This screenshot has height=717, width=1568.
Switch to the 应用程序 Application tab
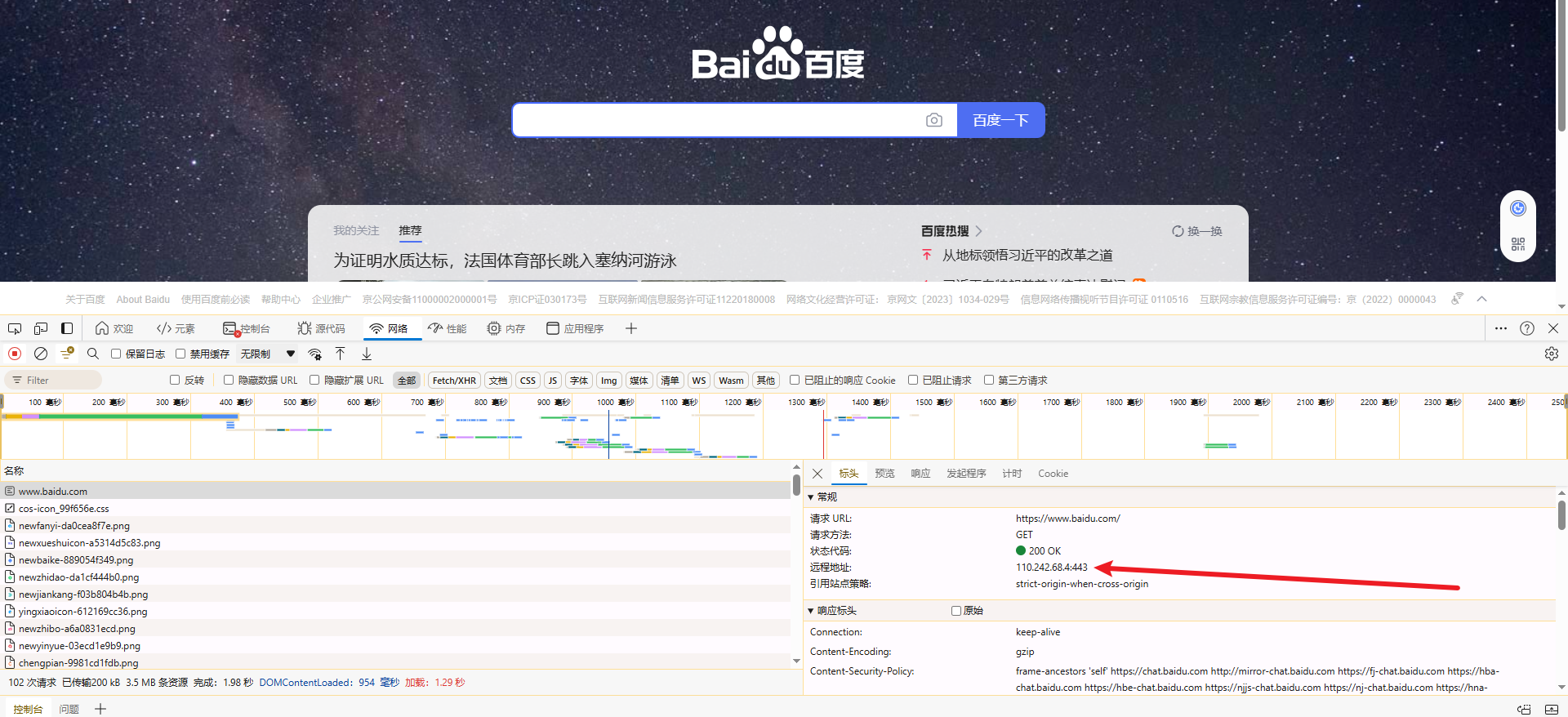pyautogui.click(x=575, y=328)
